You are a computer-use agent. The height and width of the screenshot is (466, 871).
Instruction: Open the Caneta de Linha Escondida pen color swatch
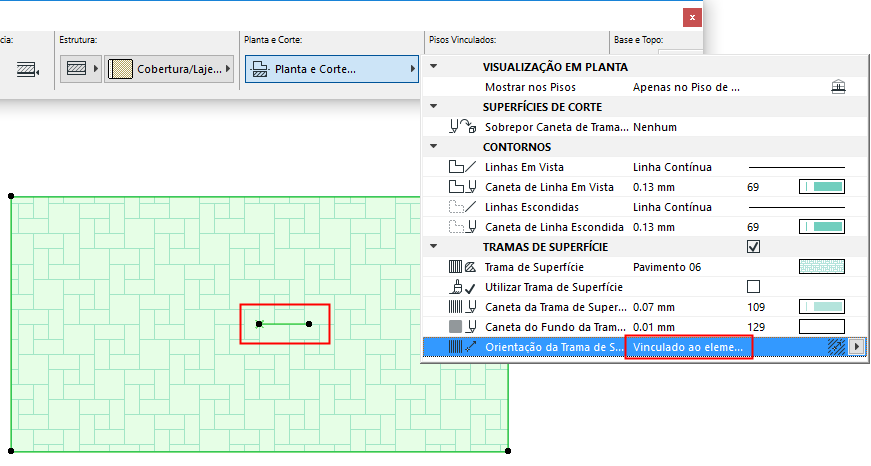pos(822,227)
